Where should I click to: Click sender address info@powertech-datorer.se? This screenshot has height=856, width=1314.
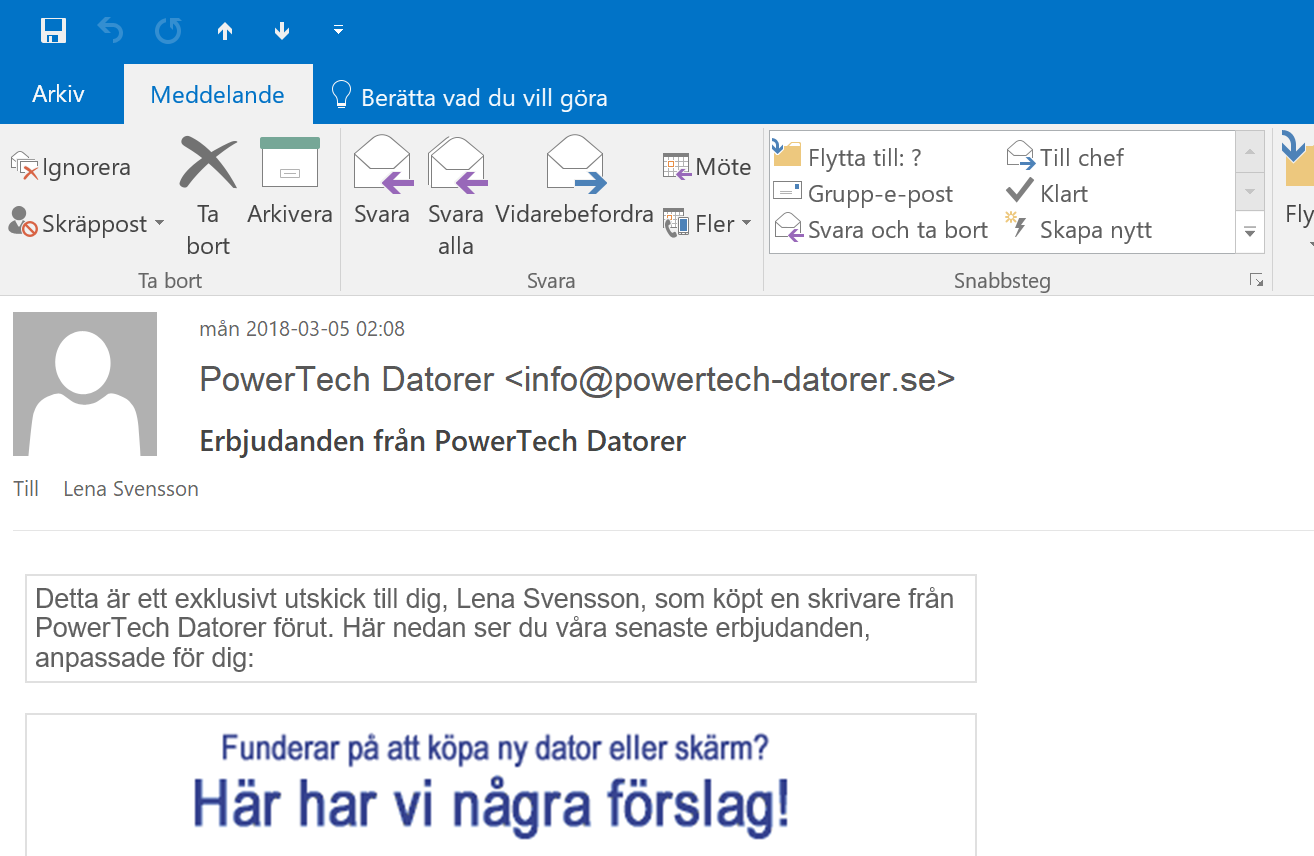point(730,380)
